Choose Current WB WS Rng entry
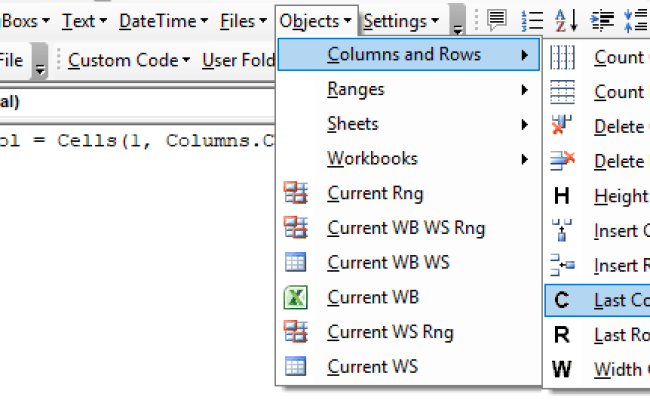Viewport: 650px width, 400px height. coord(409,228)
